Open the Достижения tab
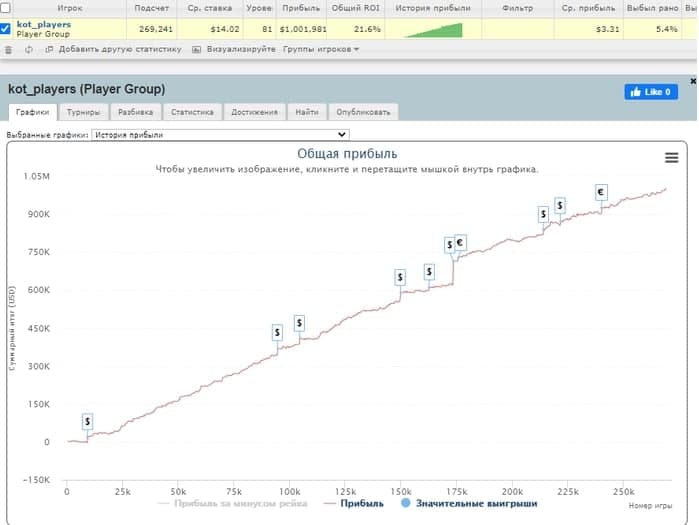 click(x=255, y=112)
